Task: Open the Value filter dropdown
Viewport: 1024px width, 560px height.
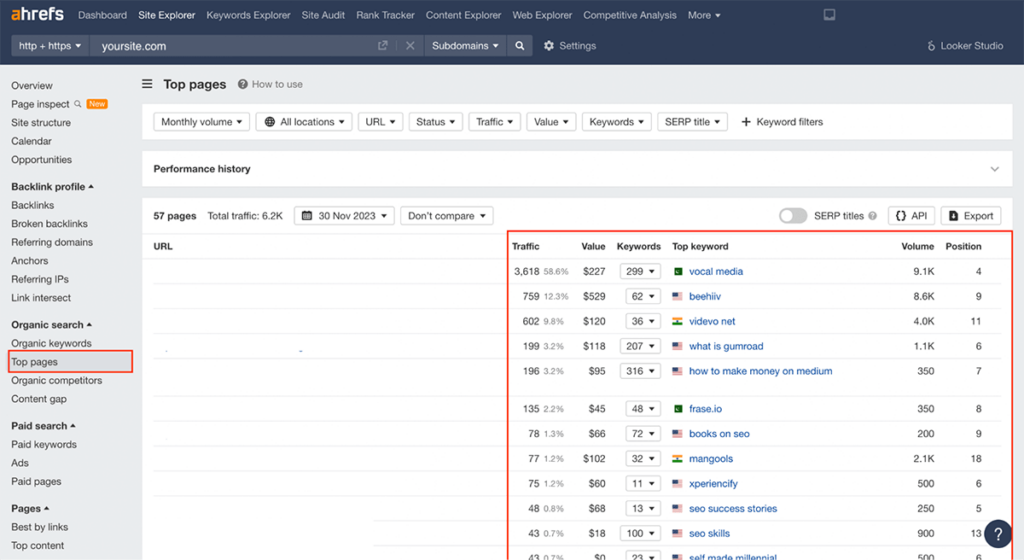Action: click(551, 122)
